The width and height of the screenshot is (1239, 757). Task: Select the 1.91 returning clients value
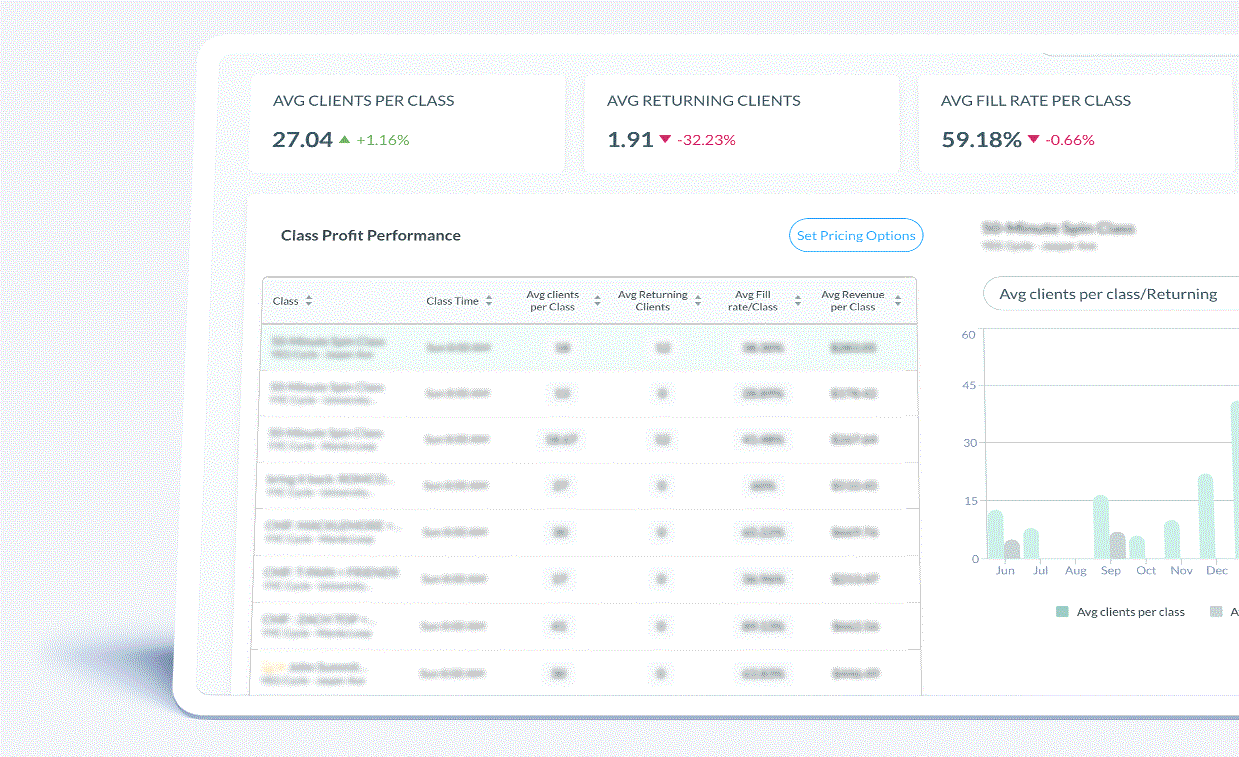630,140
